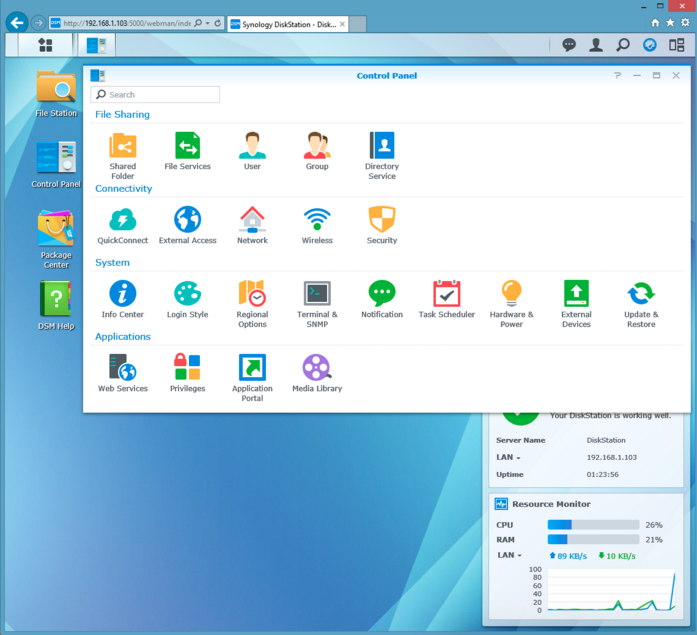Image resolution: width=697 pixels, height=635 pixels.
Task: Open Notification settings
Action: pyautogui.click(x=382, y=299)
